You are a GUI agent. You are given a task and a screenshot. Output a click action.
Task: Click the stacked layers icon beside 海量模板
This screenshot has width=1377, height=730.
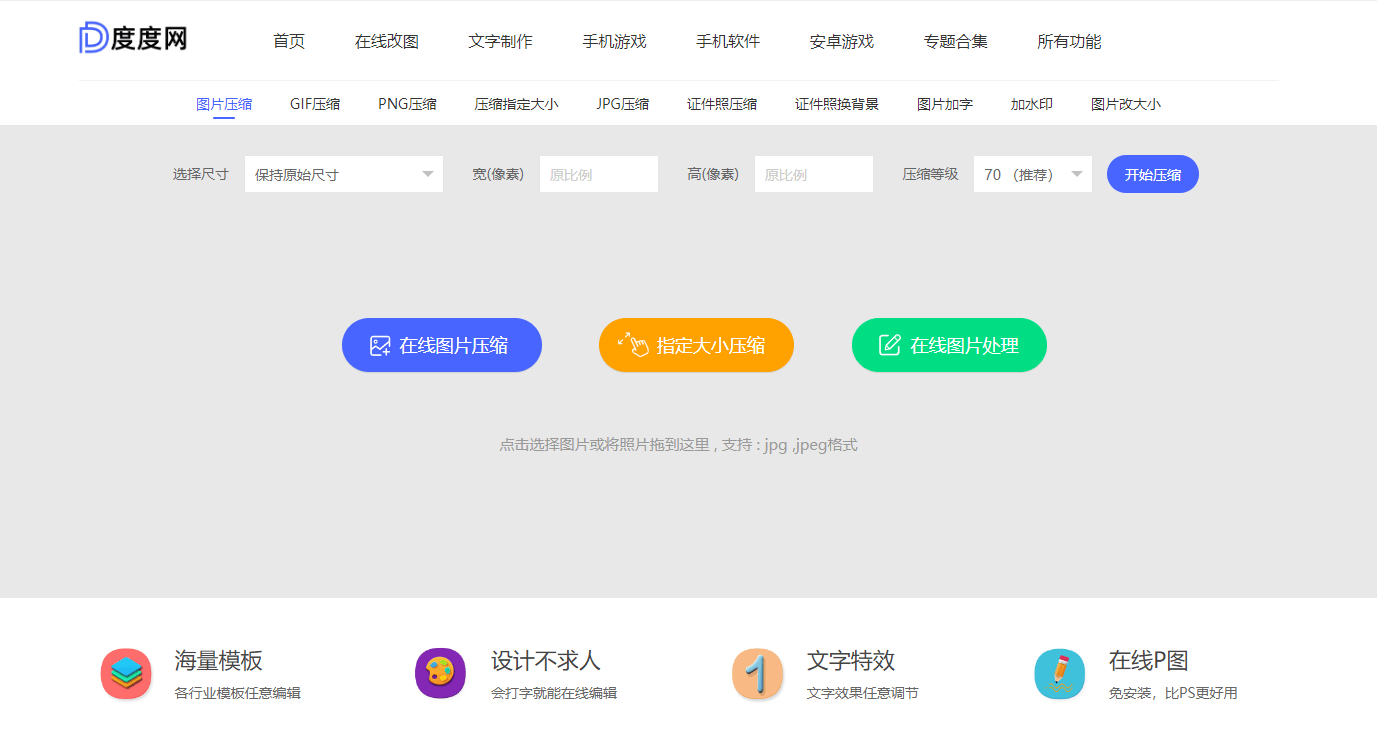(x=125, y=673)
